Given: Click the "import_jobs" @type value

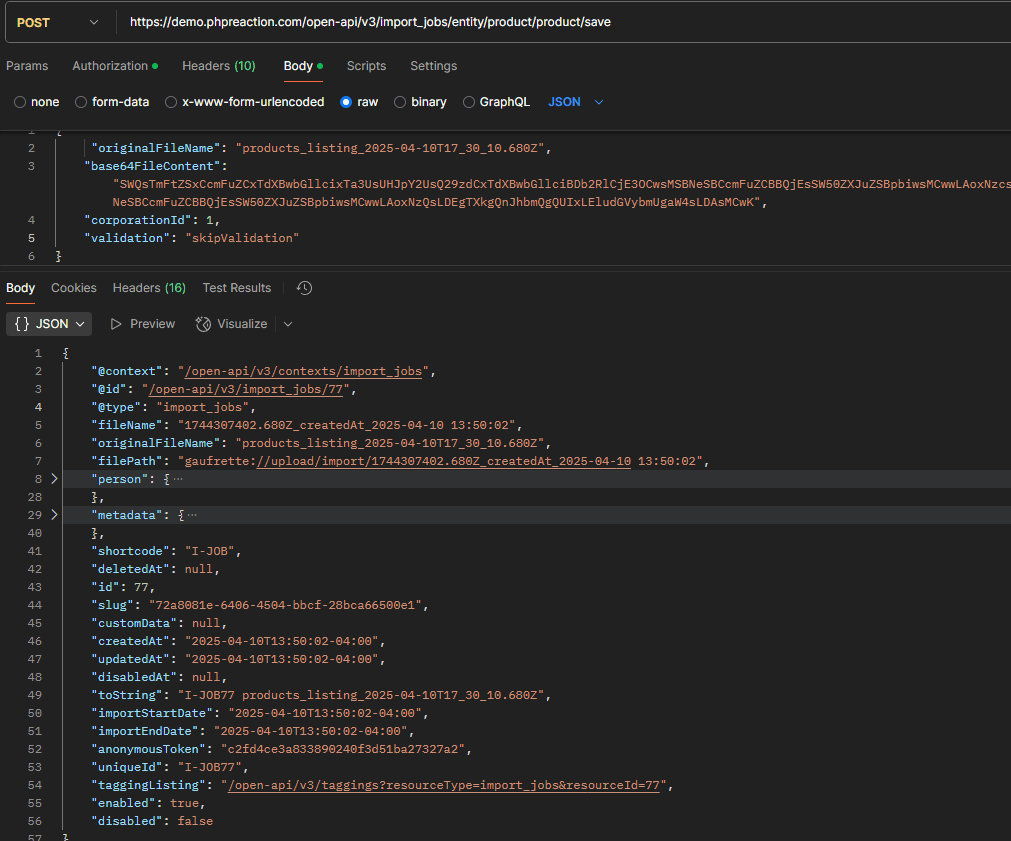Looking at the screenshot, I should pyautogui.click(x=202, y=407).
